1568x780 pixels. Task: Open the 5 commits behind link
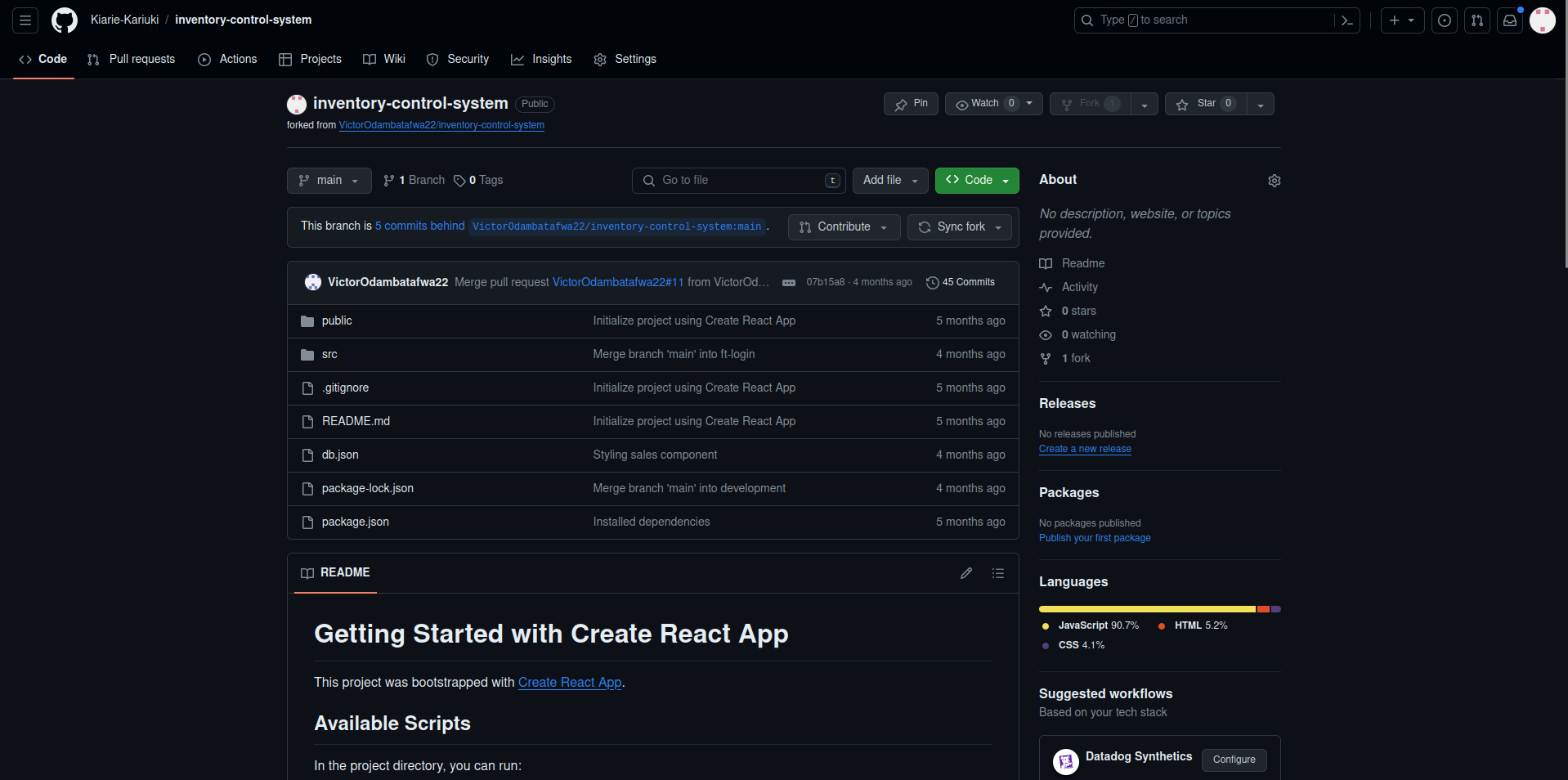pos(419,226)
